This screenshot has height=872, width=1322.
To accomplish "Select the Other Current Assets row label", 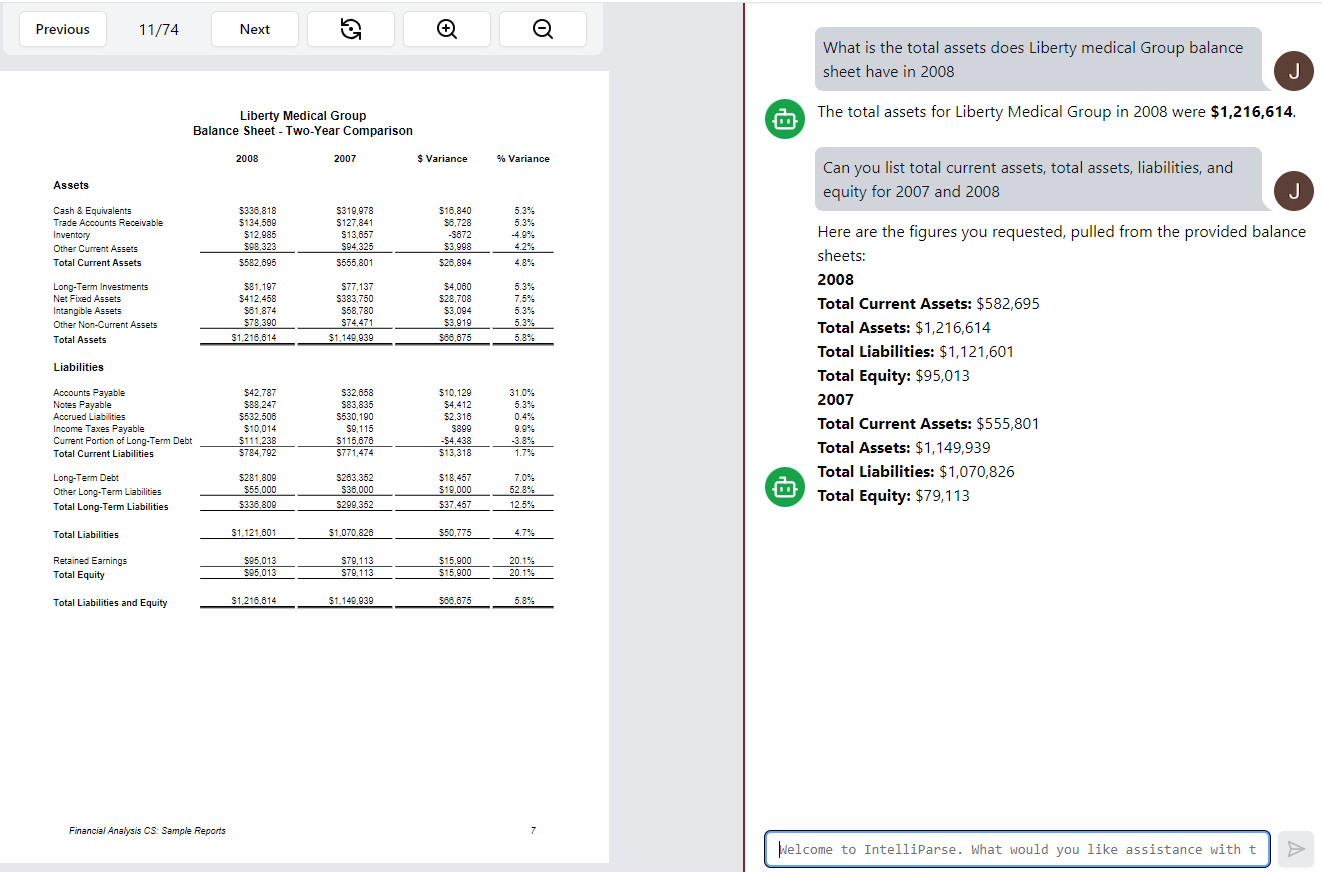I will pyautogui.click(x=95, y=248).
